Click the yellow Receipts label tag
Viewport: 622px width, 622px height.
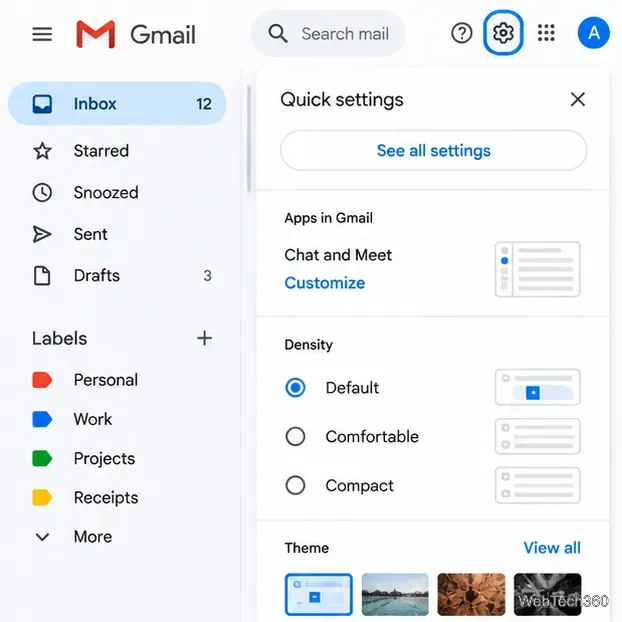click(x=42, y=497)
